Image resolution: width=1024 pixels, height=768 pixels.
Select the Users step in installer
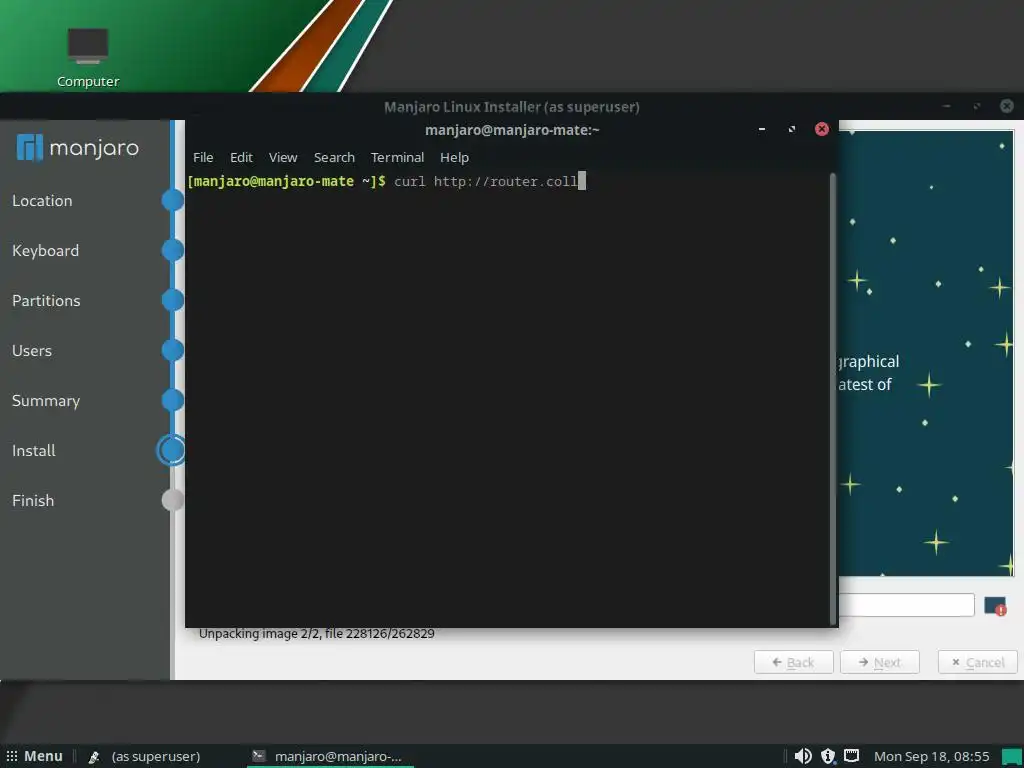tap(31, 351)
